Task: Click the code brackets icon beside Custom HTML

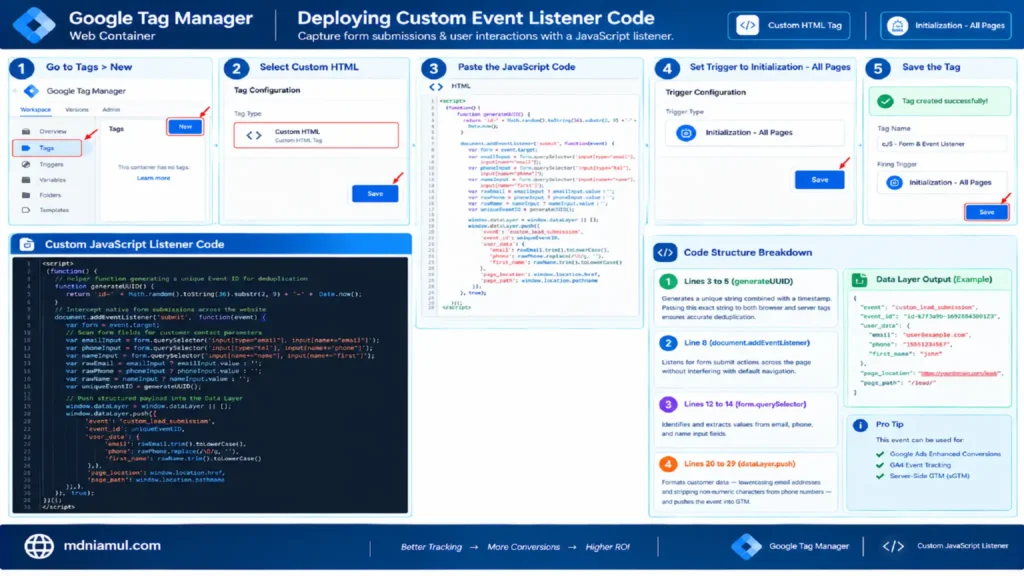Action: tap(254, 135)
